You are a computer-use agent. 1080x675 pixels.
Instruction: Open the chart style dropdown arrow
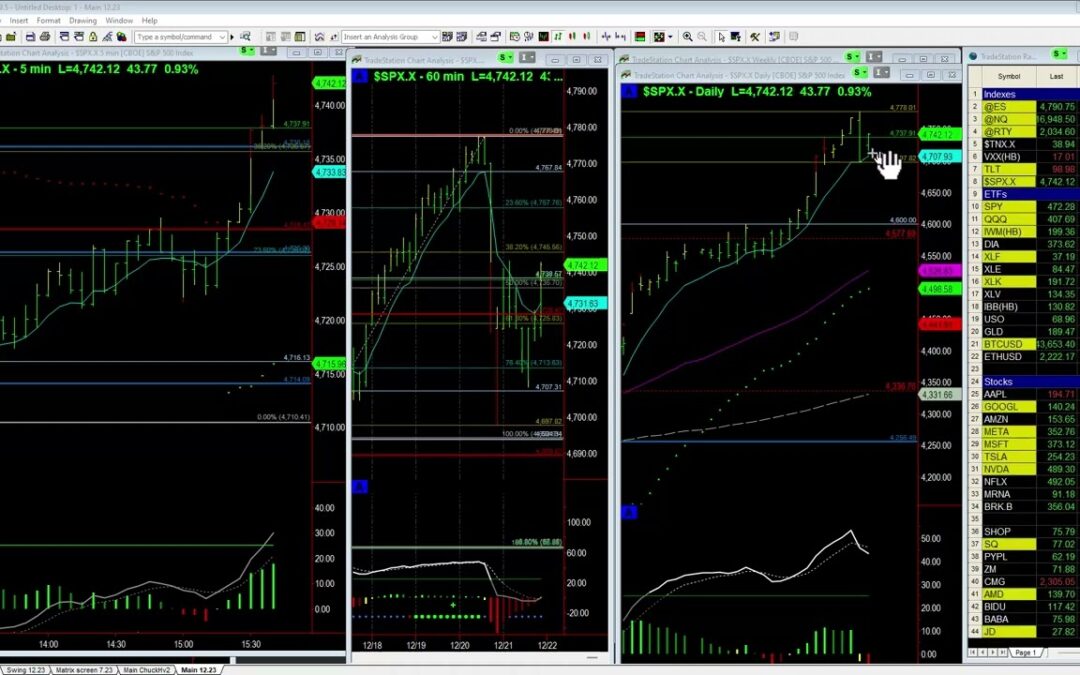point(669,36)
